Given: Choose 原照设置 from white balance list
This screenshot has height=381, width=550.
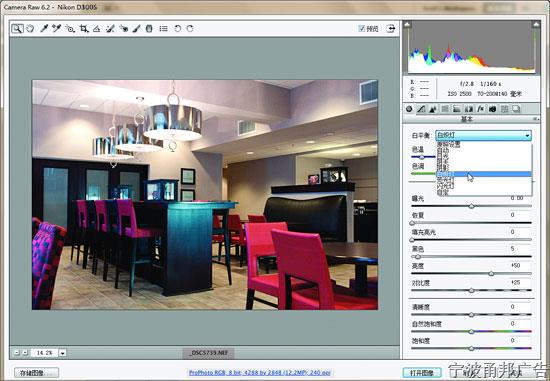Looking at the screenshot, I should [484, 144].
